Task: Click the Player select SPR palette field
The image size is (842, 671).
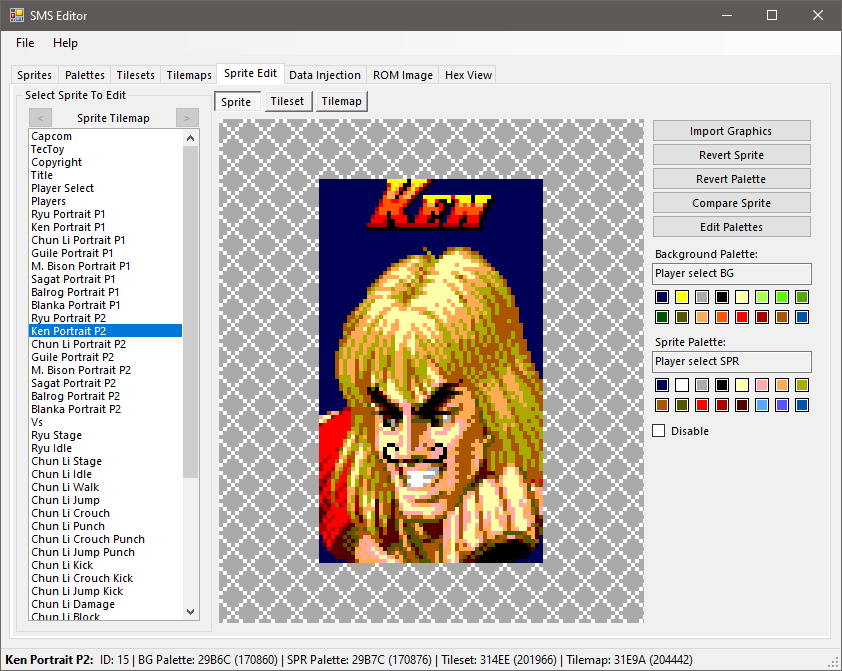Action: pos(732,362)
